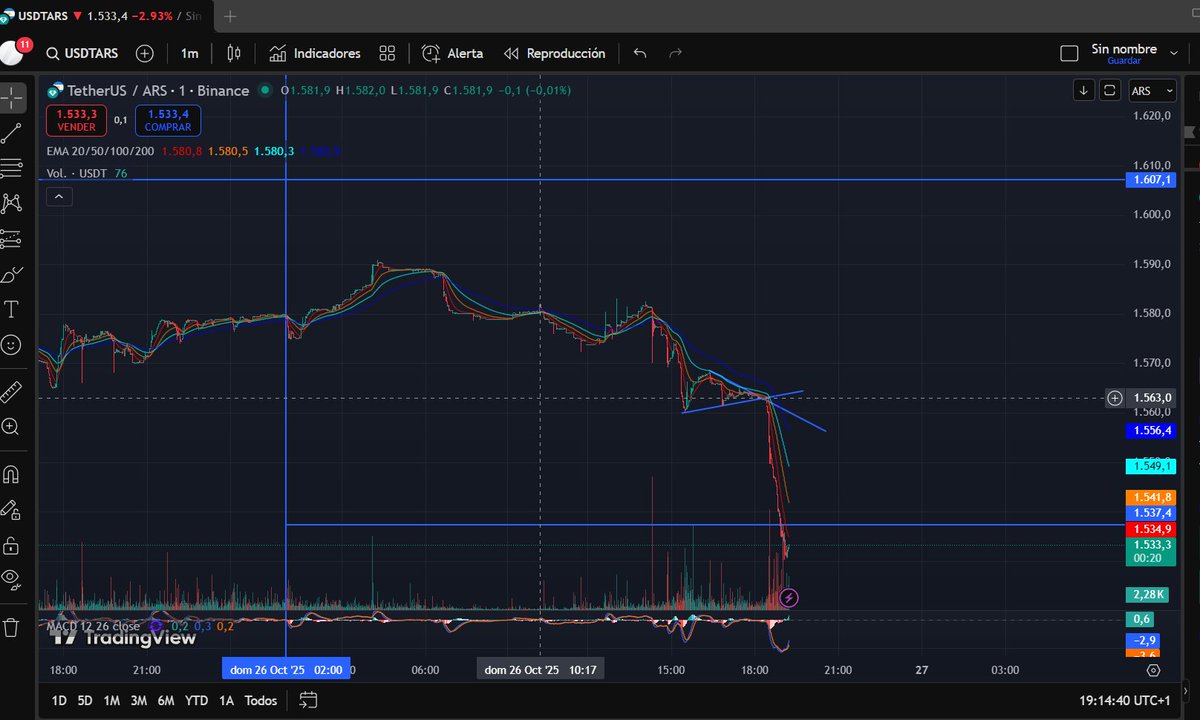
Task: Collapse the indicator legend chevron
Action: pyautogui.click(x=59, y=197)
